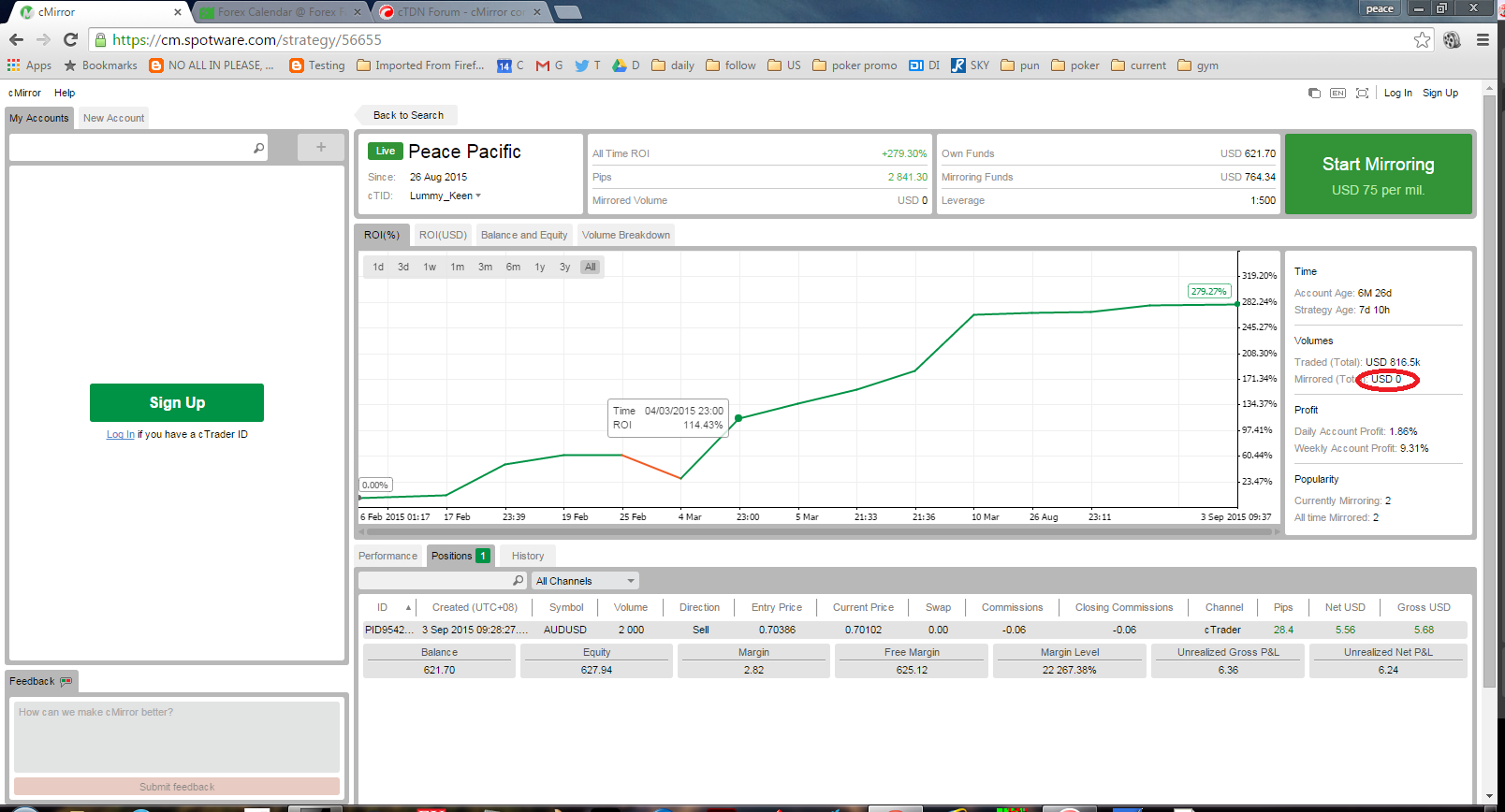Select the 3m chart range
Image resolution: width=1505 pixels, height=812 pixels.
click(x=486, y=267)
